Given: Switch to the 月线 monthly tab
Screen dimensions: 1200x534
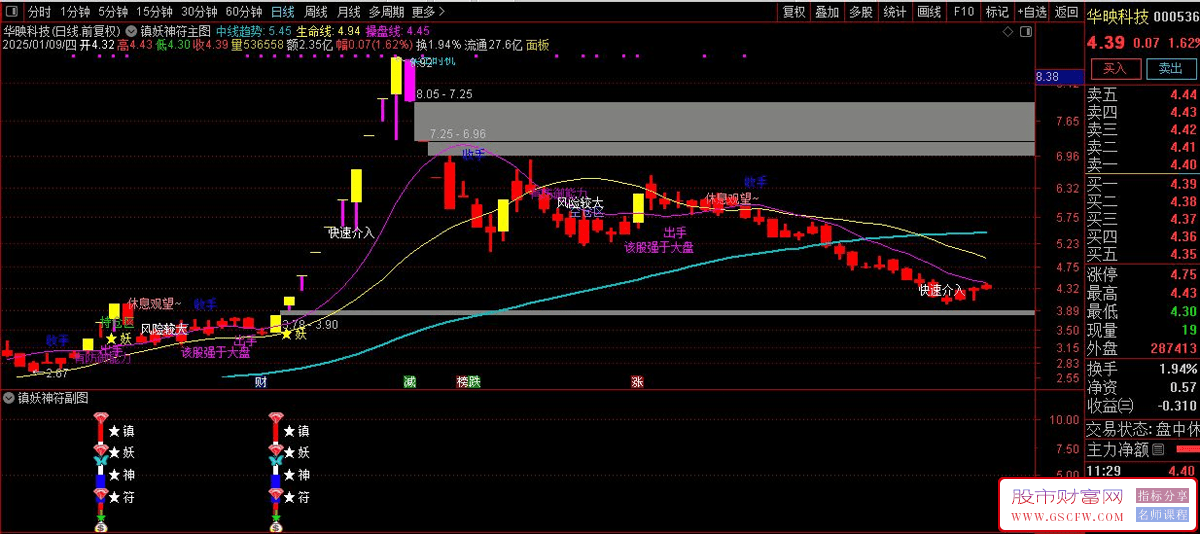Looking at the screenshot, I should tap(348, 12).
